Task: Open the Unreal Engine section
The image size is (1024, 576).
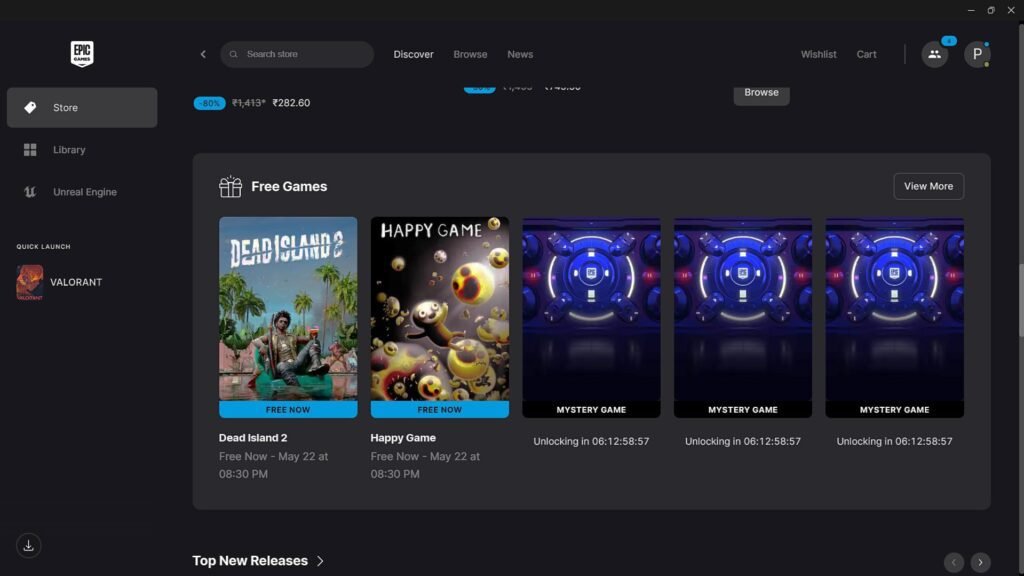Action: (x=82, y=192)
